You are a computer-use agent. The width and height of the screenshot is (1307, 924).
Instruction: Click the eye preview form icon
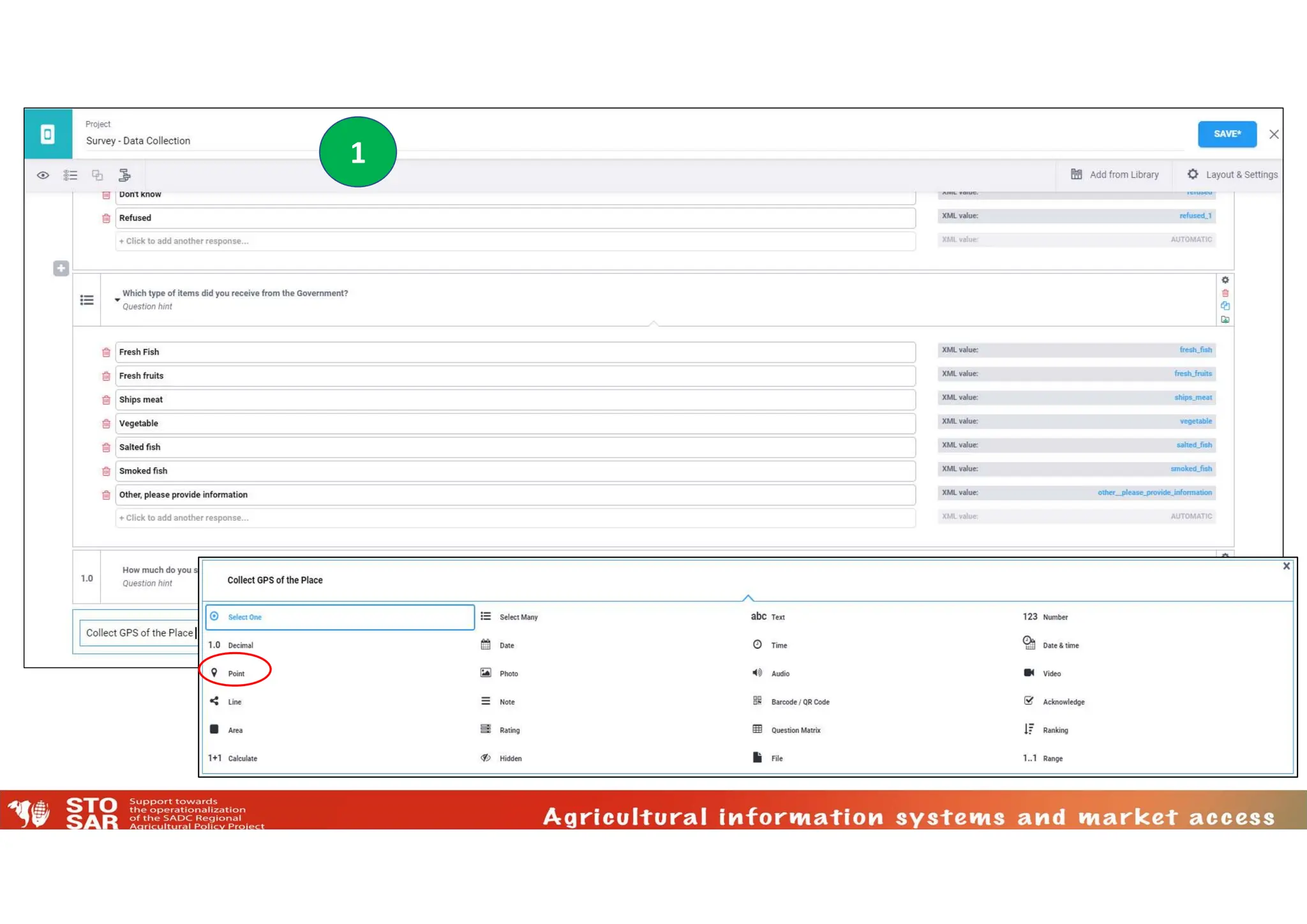[43, 175]
